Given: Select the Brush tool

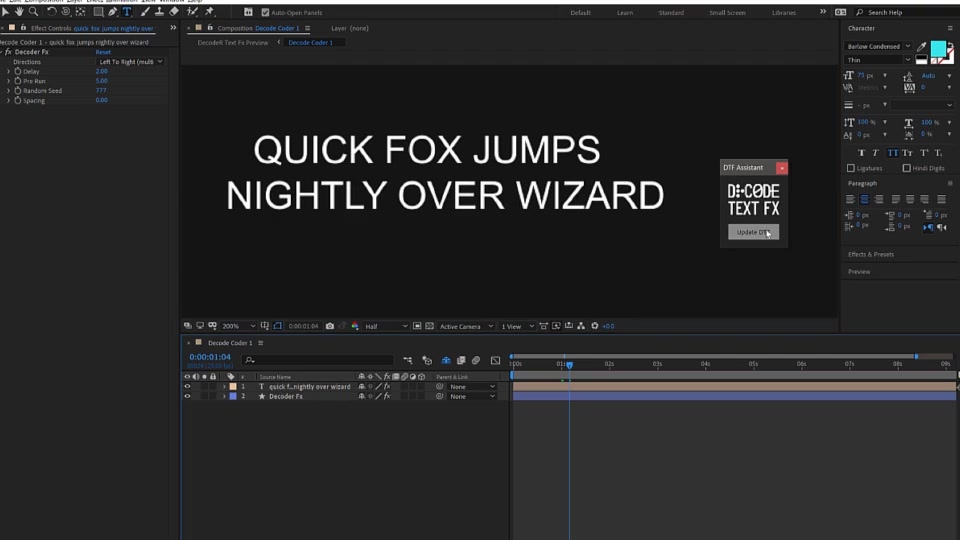Looking at the screenshot, I should click(x=144, y=12).
